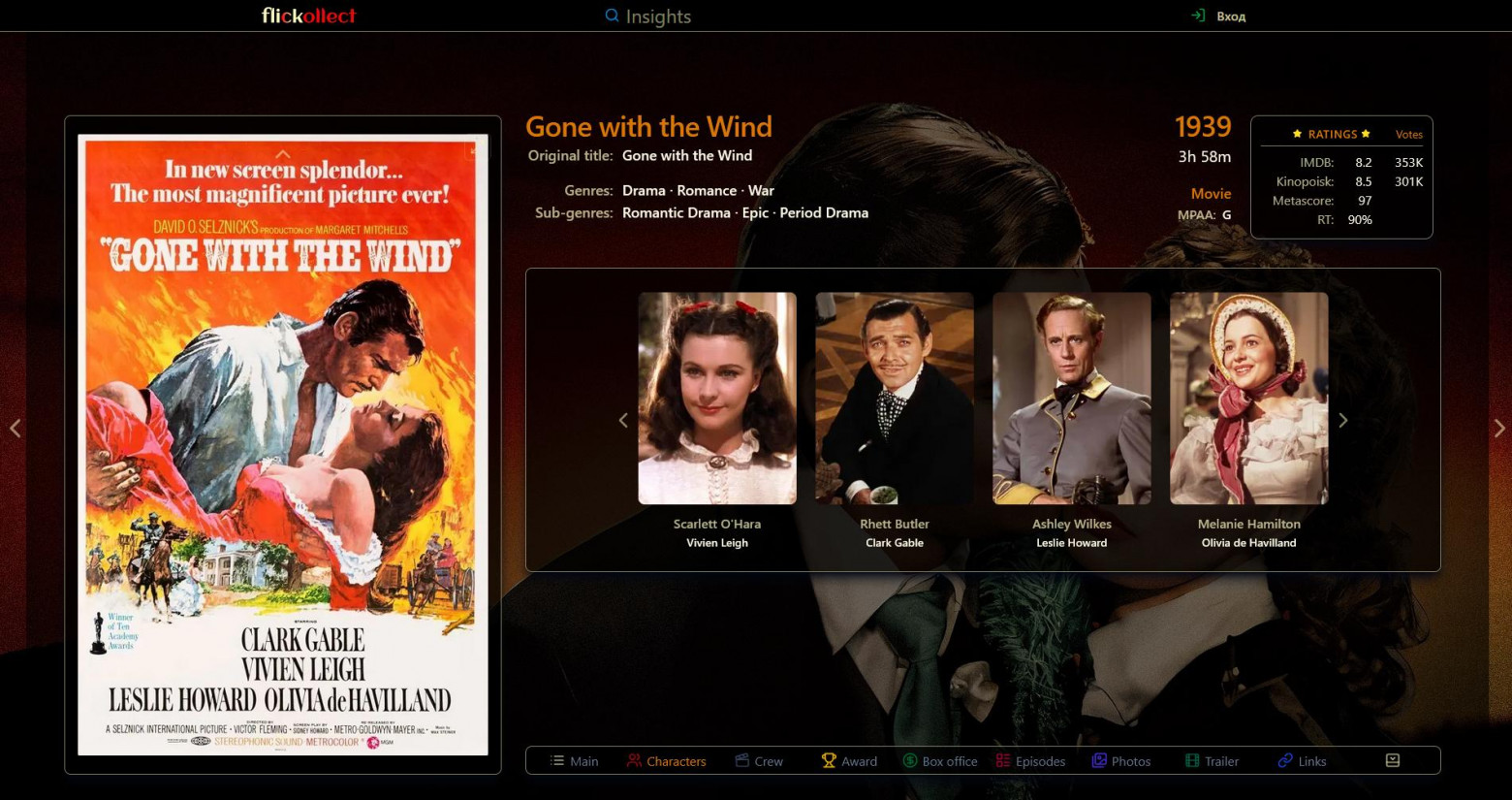Collapse poster using chevron above poster
This screenshot has height=800, width=1512.
tap(283, 153)
